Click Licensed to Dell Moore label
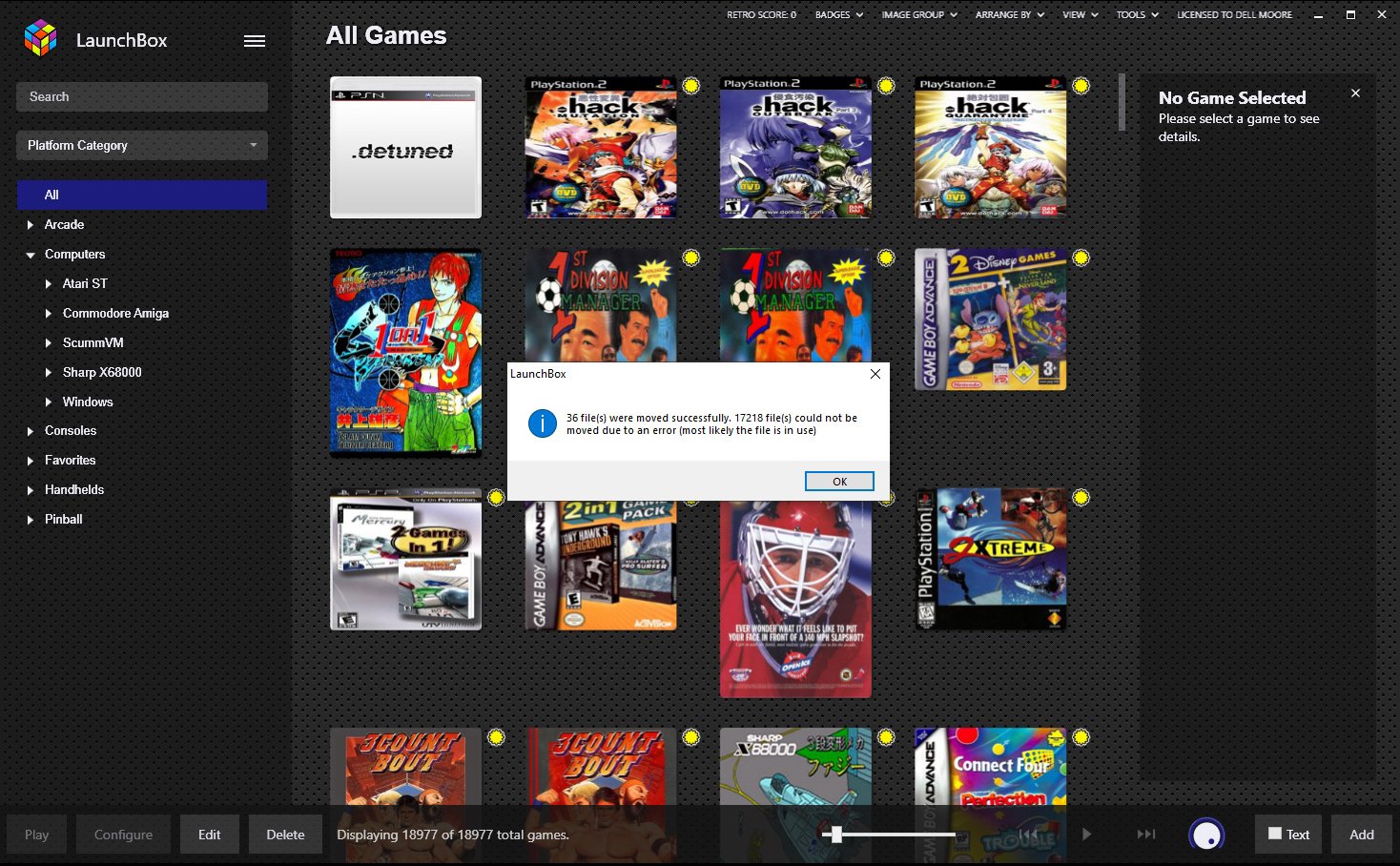1400x866 pixels. tap(1234, 15)
